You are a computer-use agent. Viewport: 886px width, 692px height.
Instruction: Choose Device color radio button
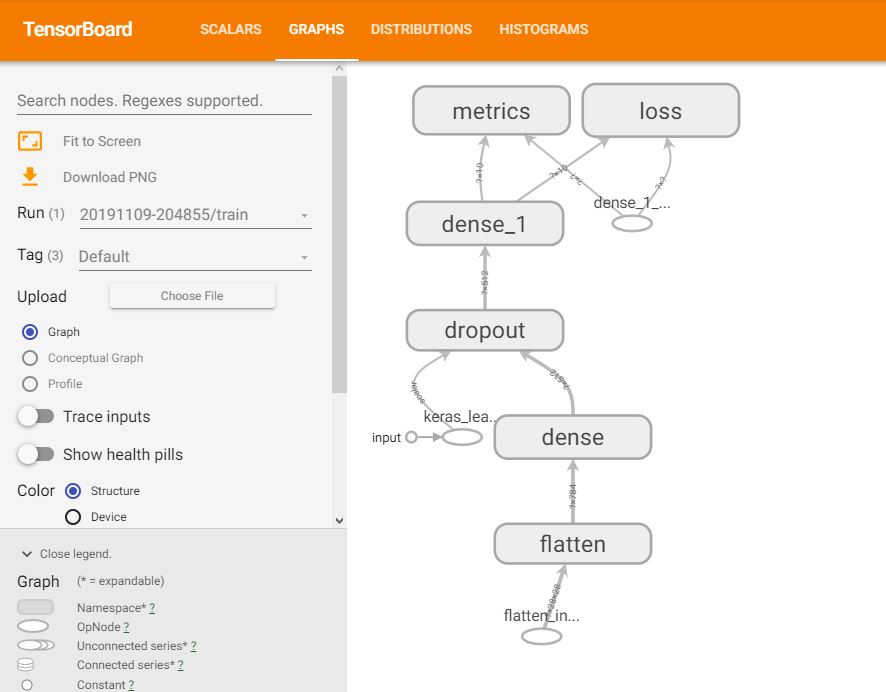pyautogui.click(x=73, y=517)
